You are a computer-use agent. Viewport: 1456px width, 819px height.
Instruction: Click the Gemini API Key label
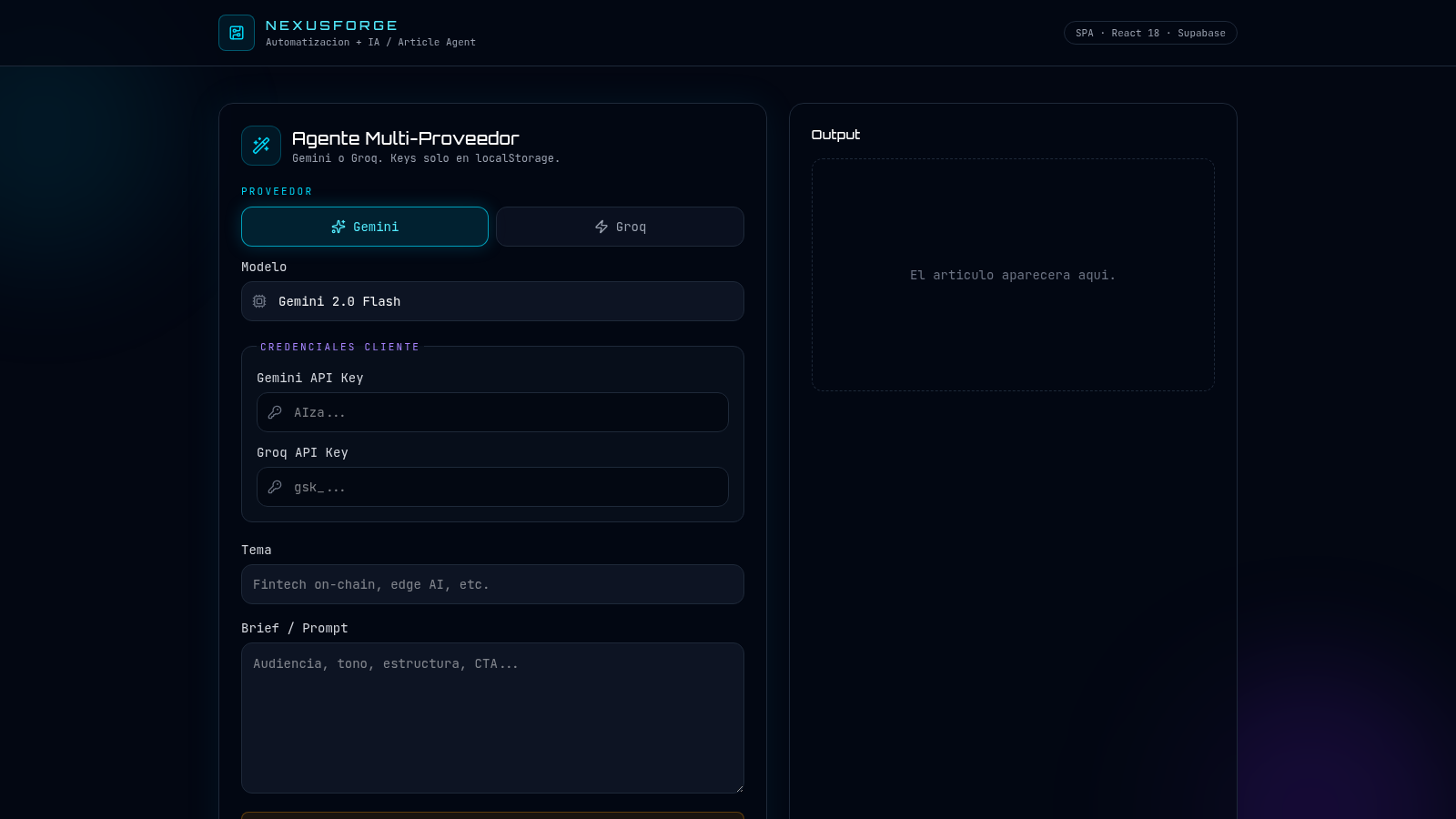point(310,378)
